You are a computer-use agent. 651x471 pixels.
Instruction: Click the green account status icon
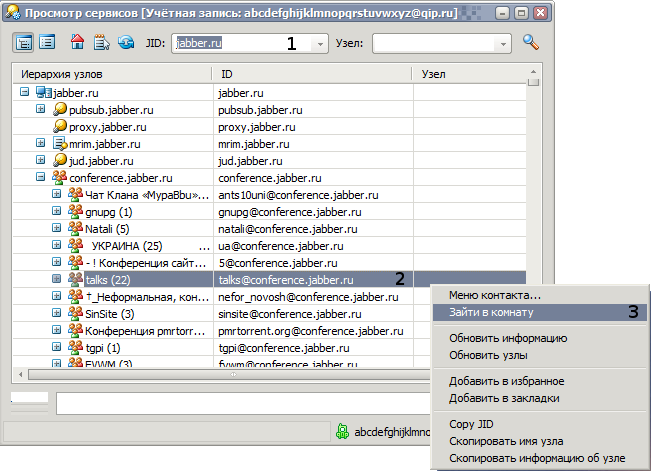[342, 432]
